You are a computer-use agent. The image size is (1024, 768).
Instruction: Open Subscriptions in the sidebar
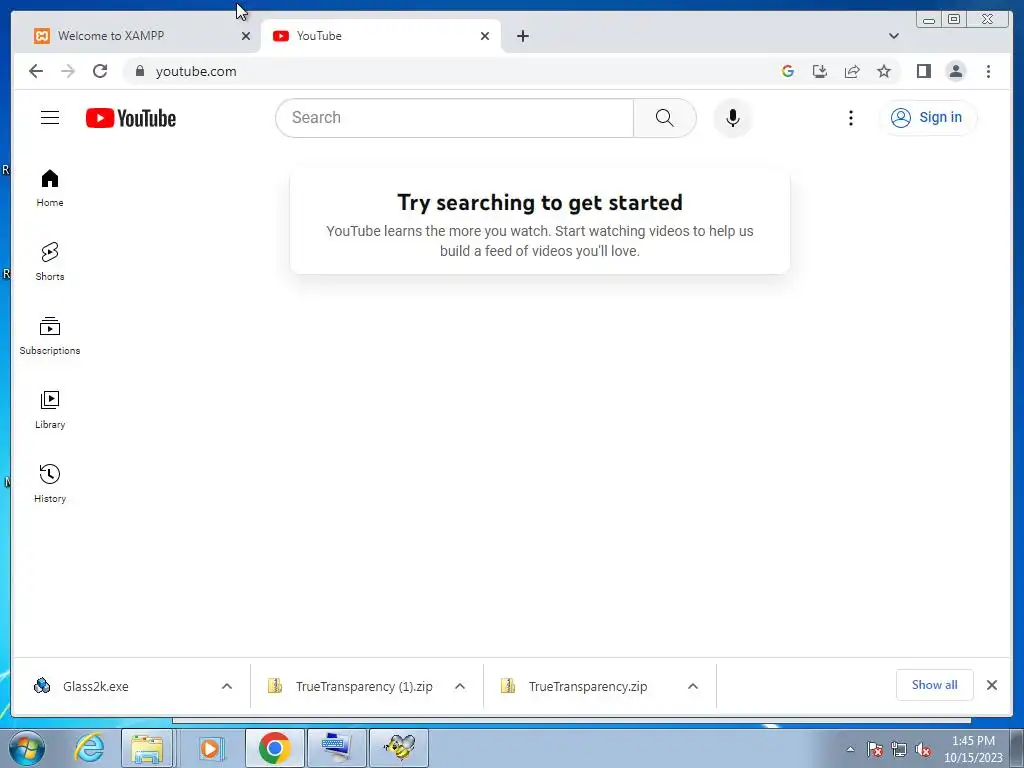[50, 336]
